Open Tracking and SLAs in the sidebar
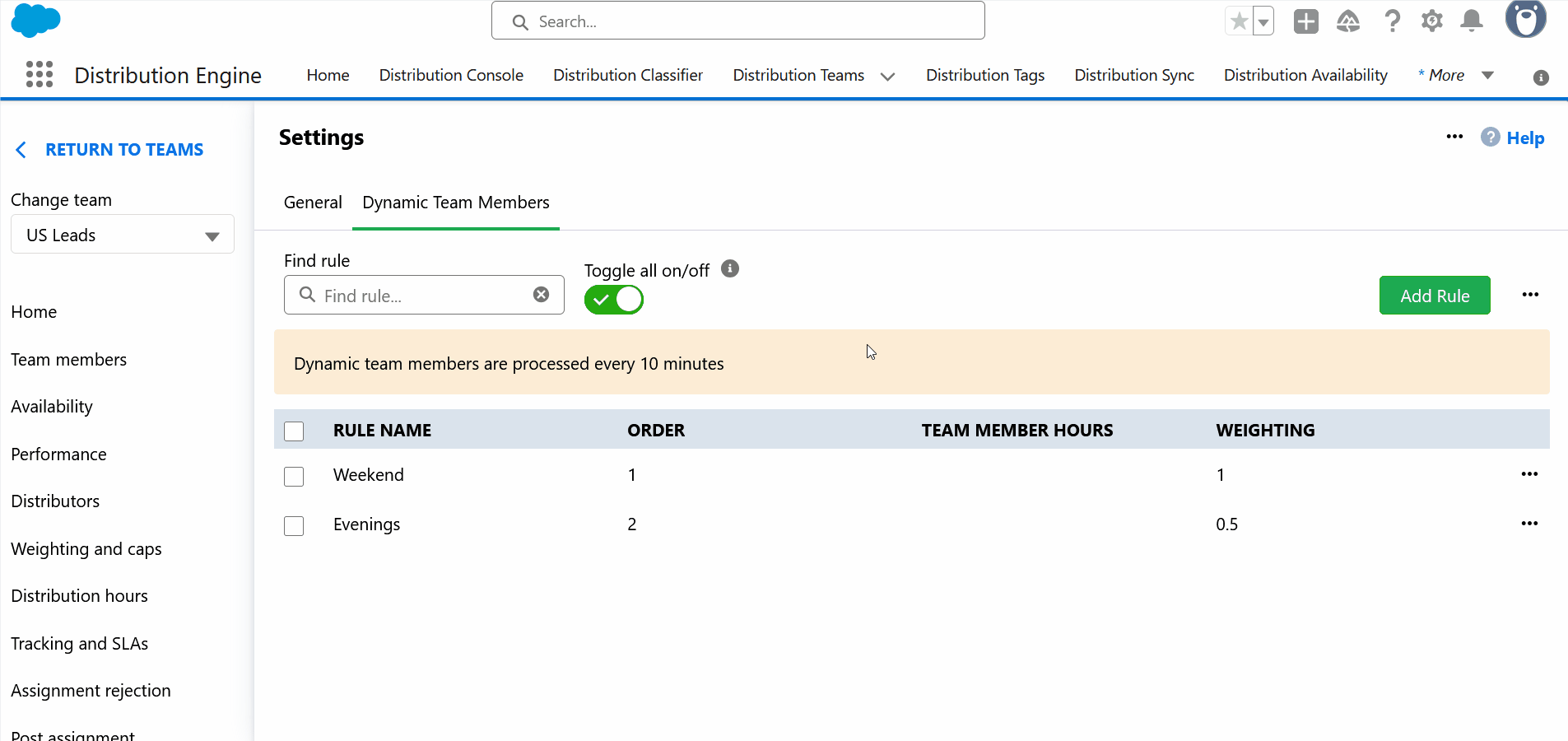 pos(80,644)
